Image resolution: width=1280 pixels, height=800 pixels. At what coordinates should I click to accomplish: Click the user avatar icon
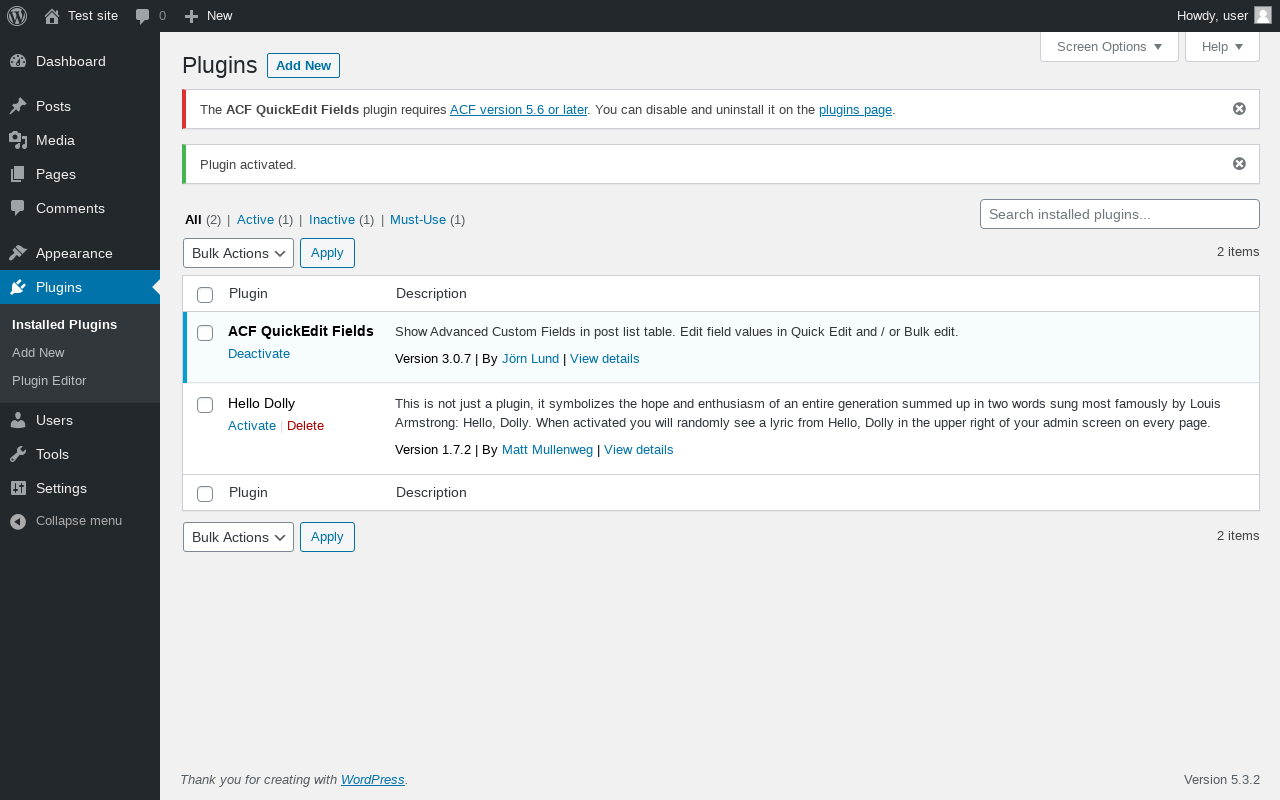click(1263, 15)
